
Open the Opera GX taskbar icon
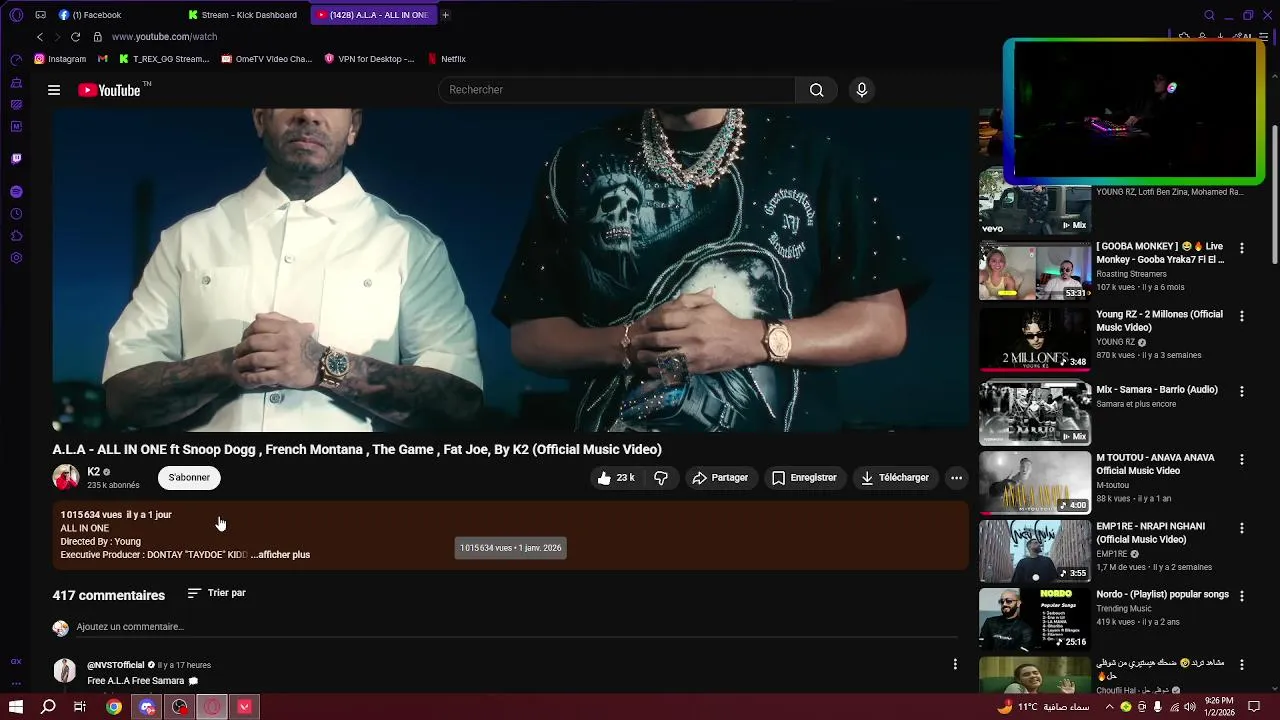point(212,707)
